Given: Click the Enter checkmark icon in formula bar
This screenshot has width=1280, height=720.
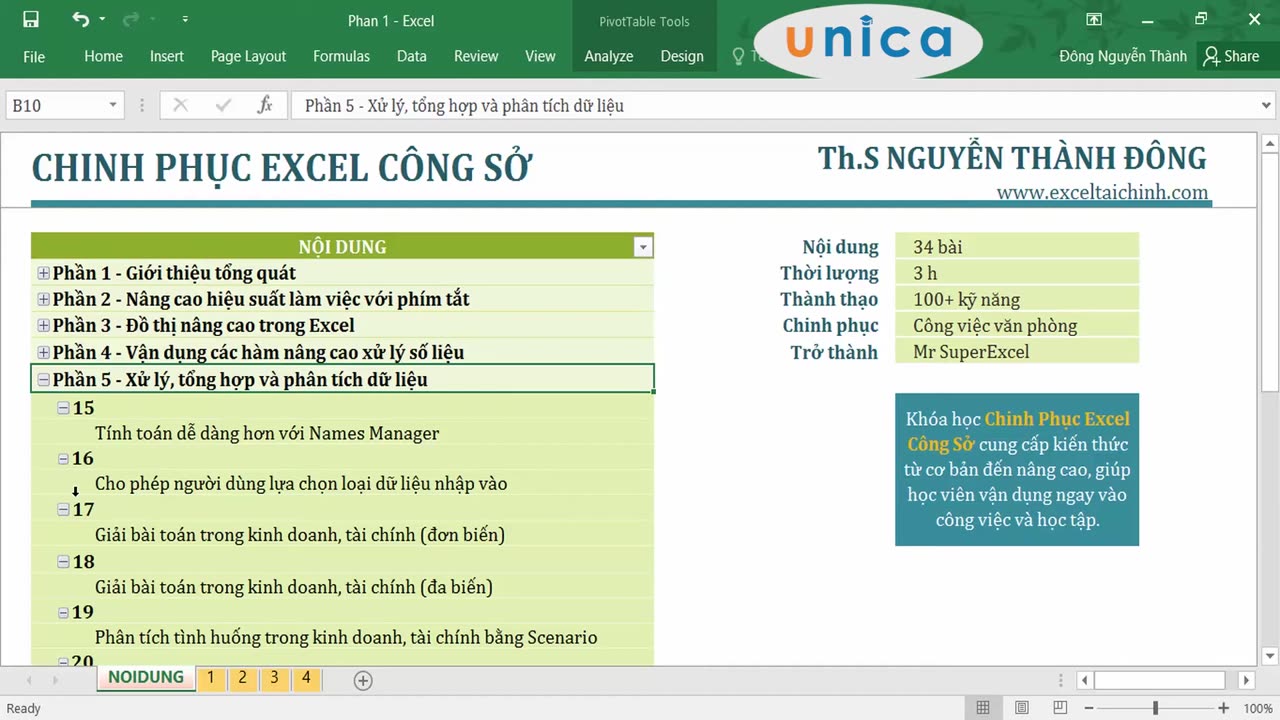Looking at the screenshot, I should coord(223,105).
